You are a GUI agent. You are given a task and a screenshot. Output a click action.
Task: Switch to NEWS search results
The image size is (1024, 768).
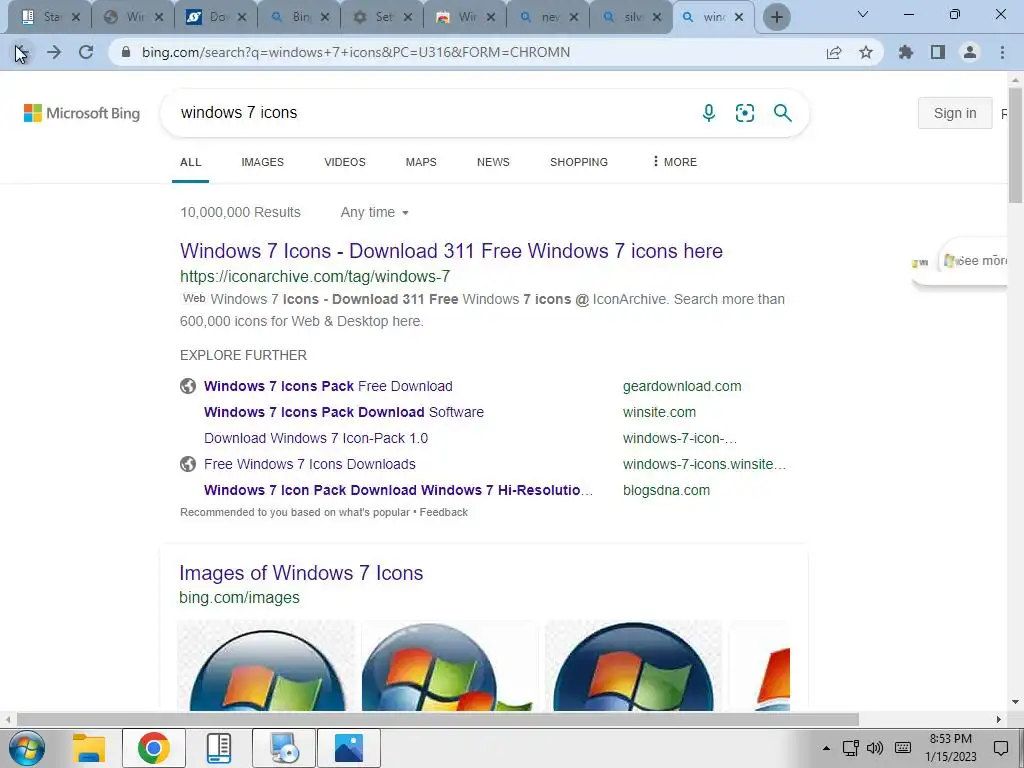tap(493, 162)
